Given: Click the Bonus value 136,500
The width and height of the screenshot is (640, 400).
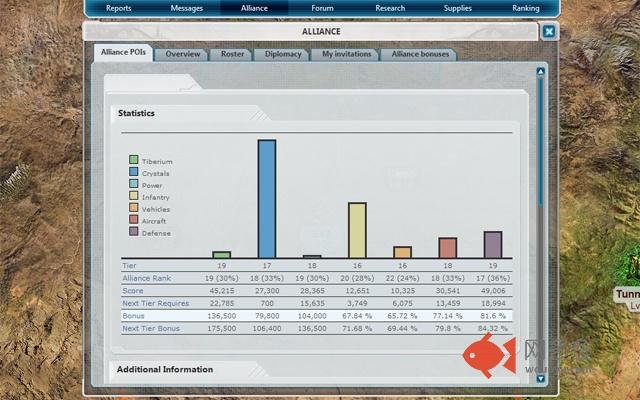Looking at the screenshot, I should (x=222, y=316).
